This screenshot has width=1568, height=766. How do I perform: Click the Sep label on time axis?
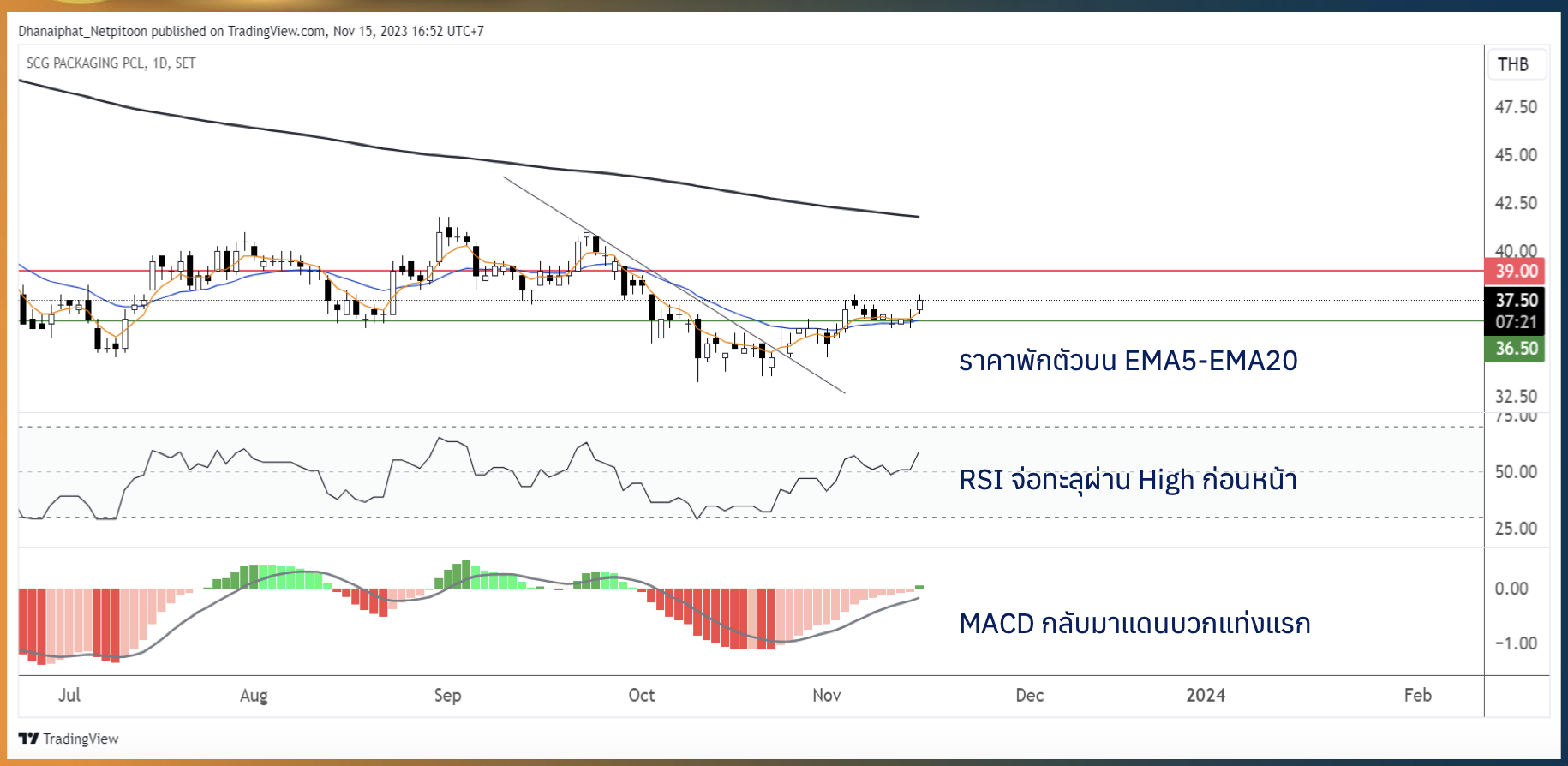[x=447, y=696]
